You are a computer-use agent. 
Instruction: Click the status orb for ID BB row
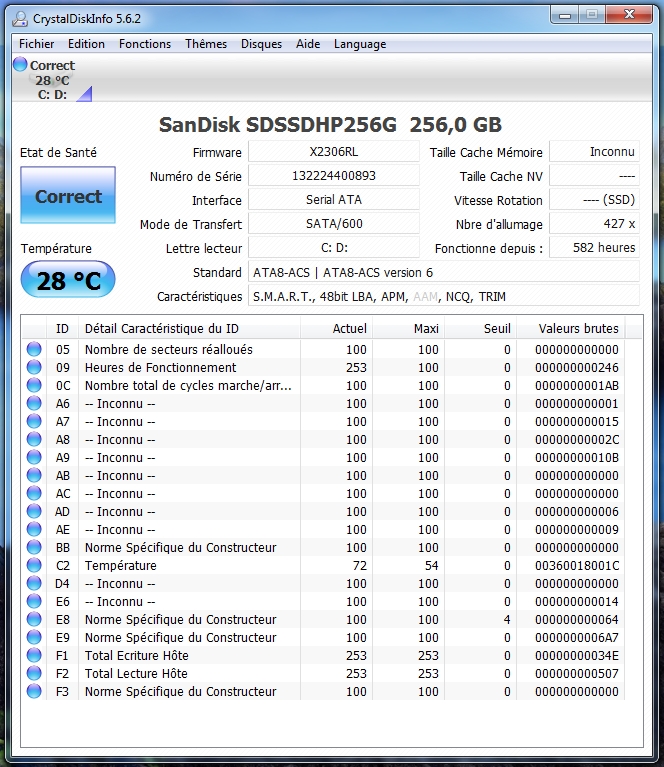click(34, 547)
